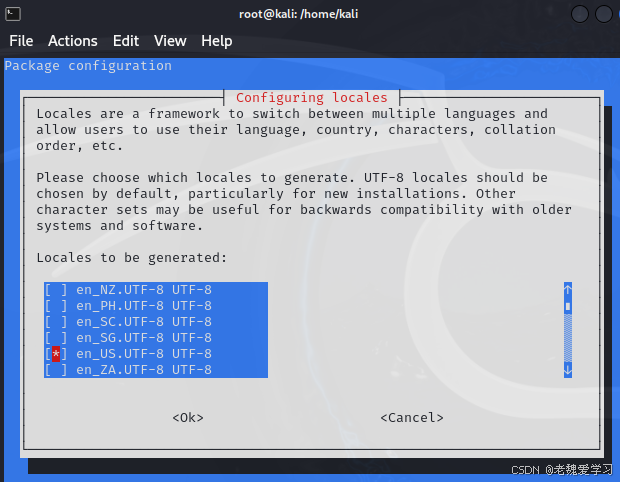
Task: Click the scrollbar track below the thumb
Action: 568,337
